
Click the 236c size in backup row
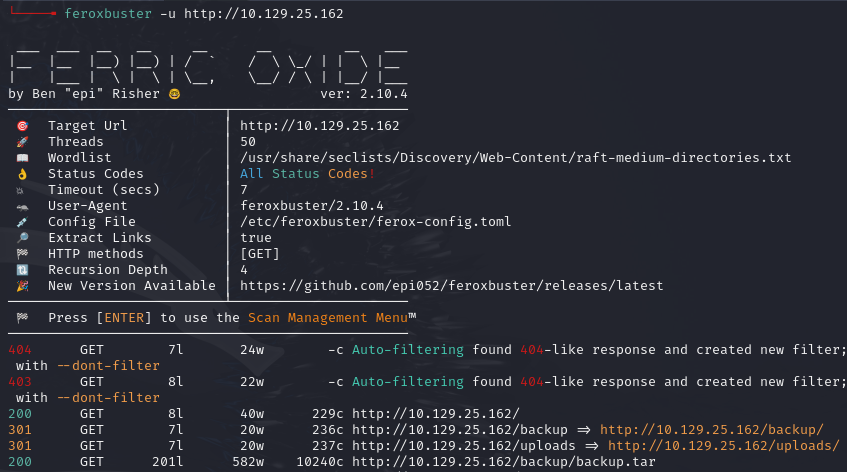point(327,430)
